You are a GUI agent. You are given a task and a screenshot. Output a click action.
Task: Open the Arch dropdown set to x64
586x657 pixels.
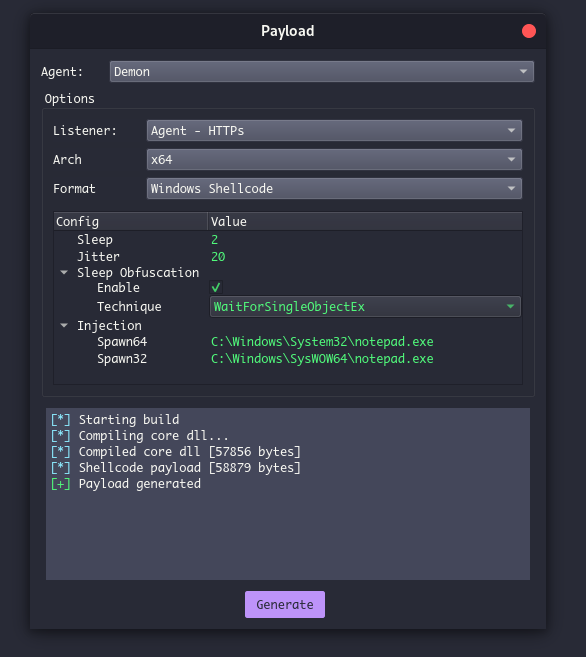coord(334,160)
